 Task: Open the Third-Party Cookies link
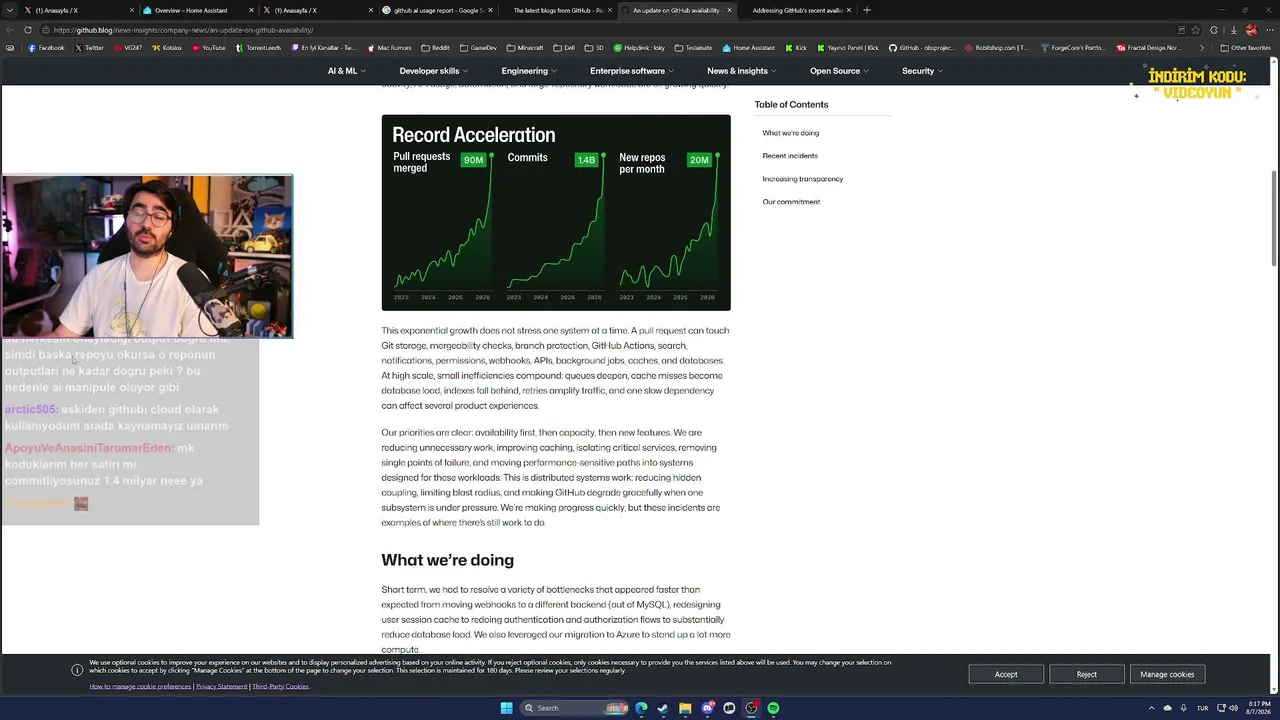point(280,687)
